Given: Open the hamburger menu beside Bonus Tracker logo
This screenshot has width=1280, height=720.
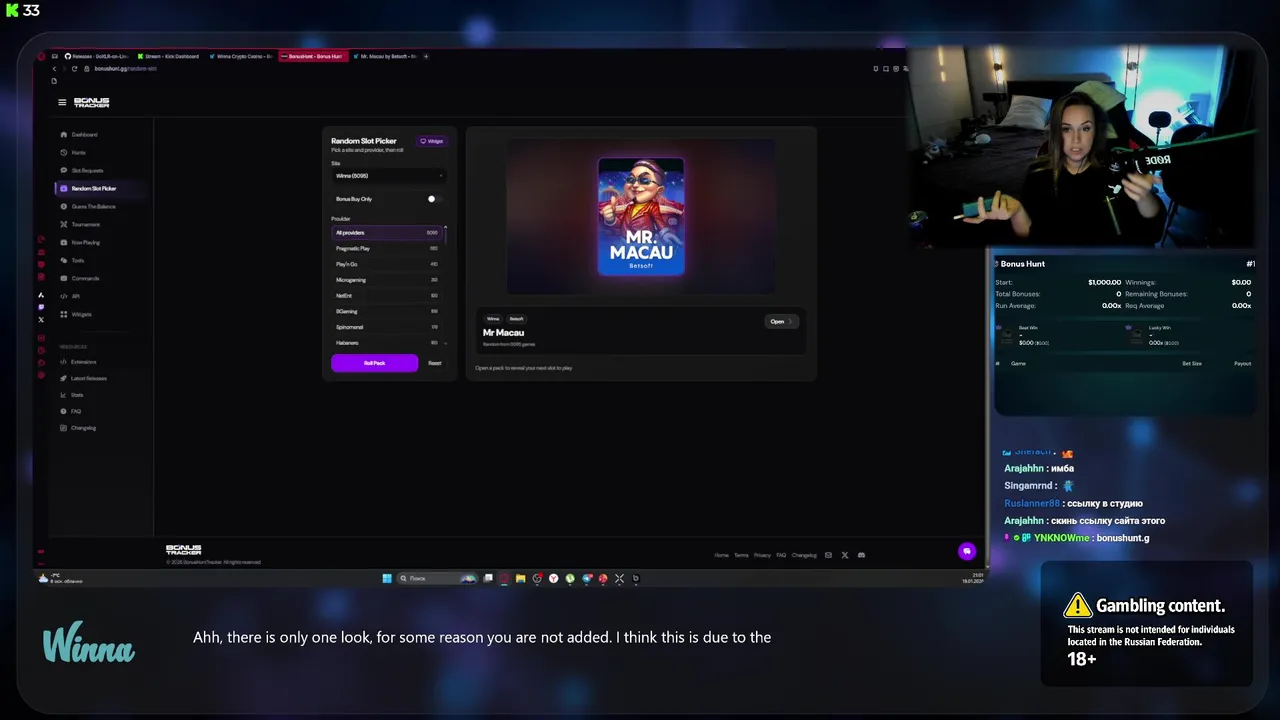Looking at the screenshot, I should (x=62, y=102).
